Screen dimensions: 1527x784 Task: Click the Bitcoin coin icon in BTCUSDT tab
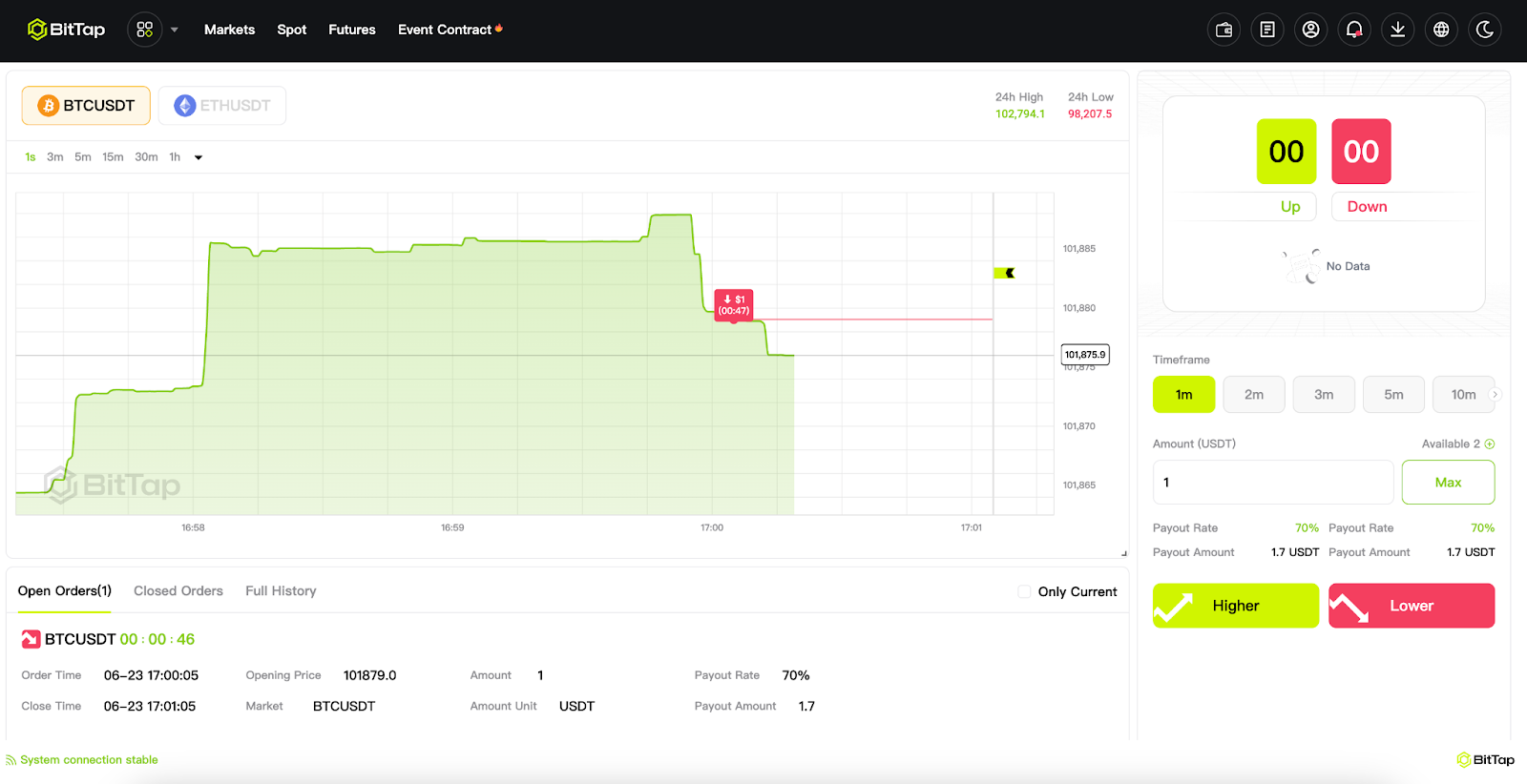(x=48, y=106)
